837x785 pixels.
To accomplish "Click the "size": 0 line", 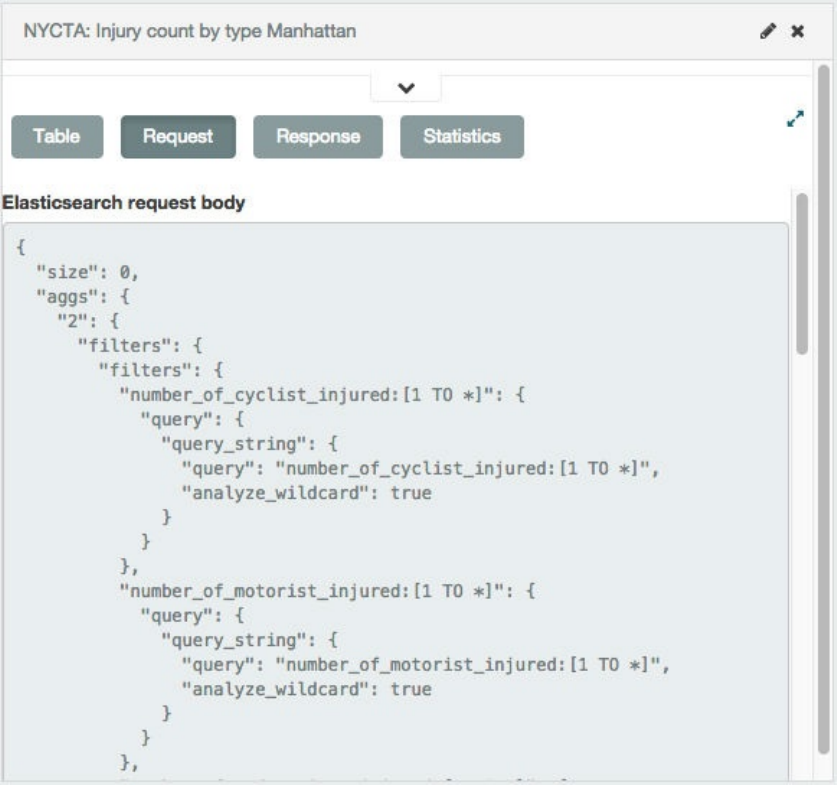I will 88,272.
